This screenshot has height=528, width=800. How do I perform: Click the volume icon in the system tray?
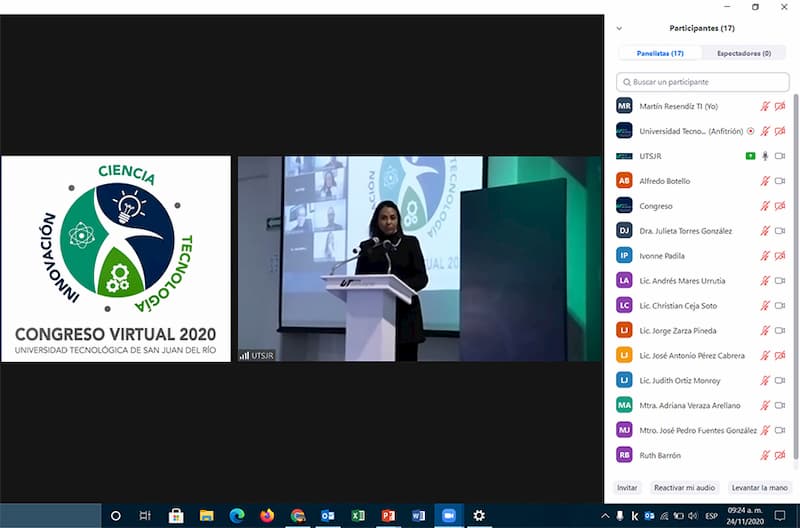point(693,516)
